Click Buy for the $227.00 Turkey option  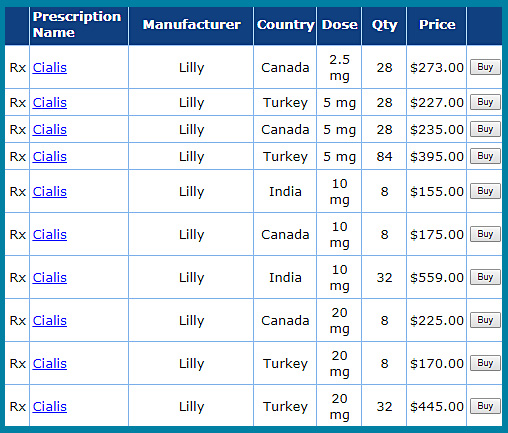(485, 102)
